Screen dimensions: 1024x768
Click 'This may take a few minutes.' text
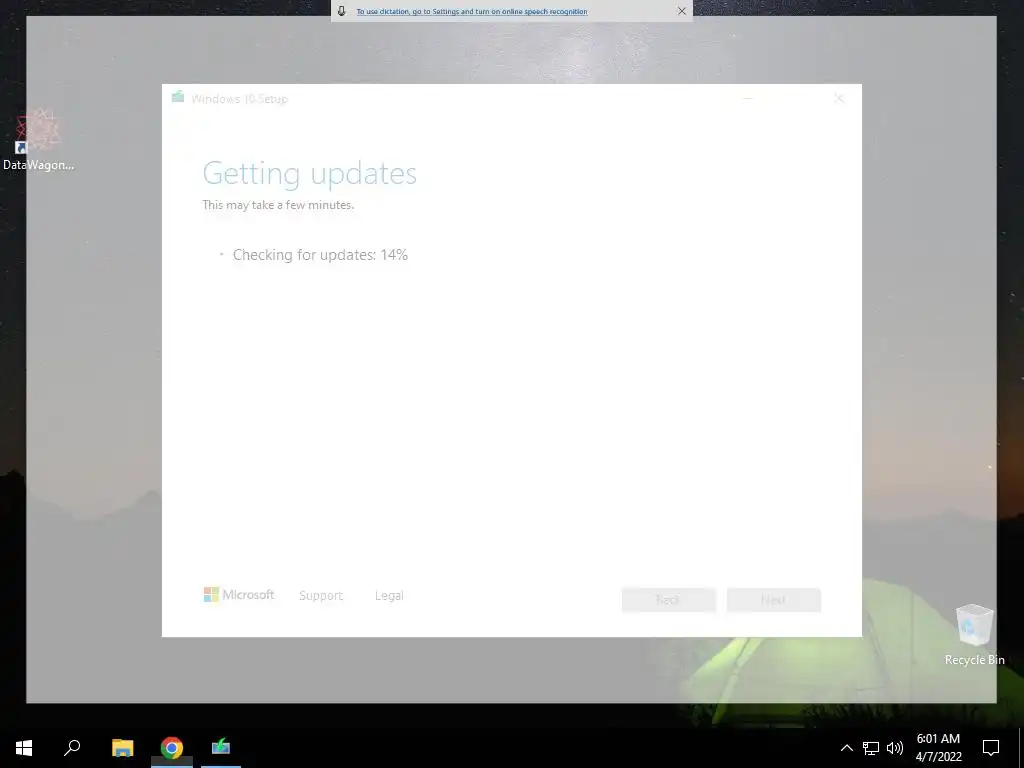(278, 205)
